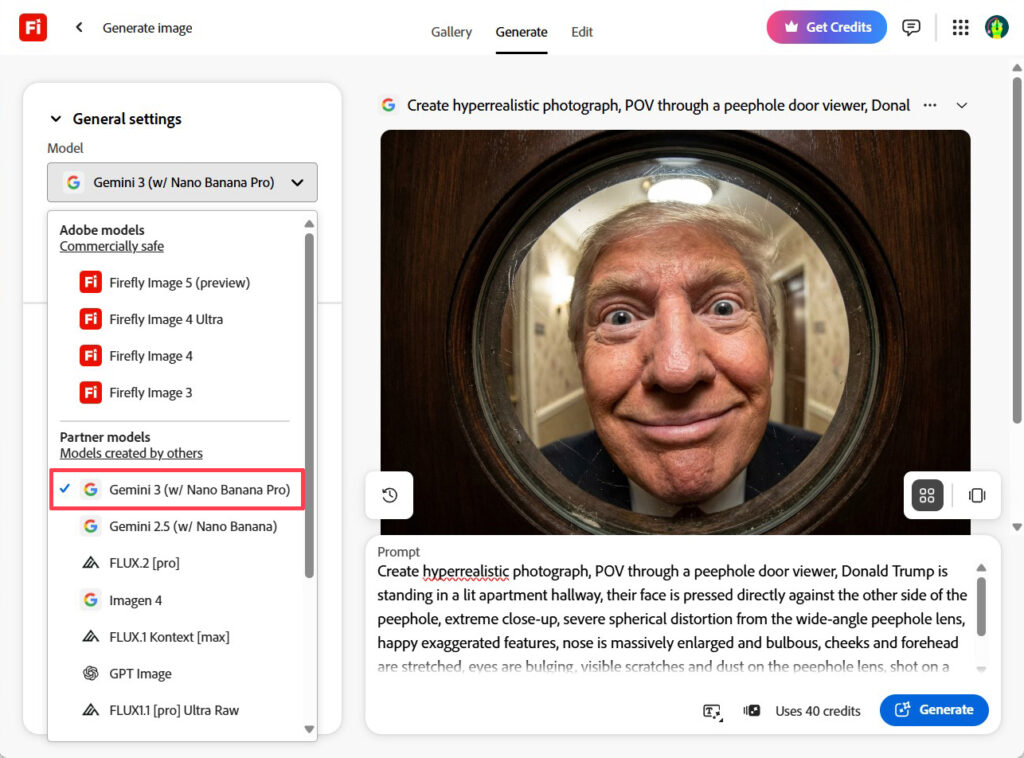This screenshot has width=1024, height=758.
Task: Go back using the left arrow
Action: (79, 28)
